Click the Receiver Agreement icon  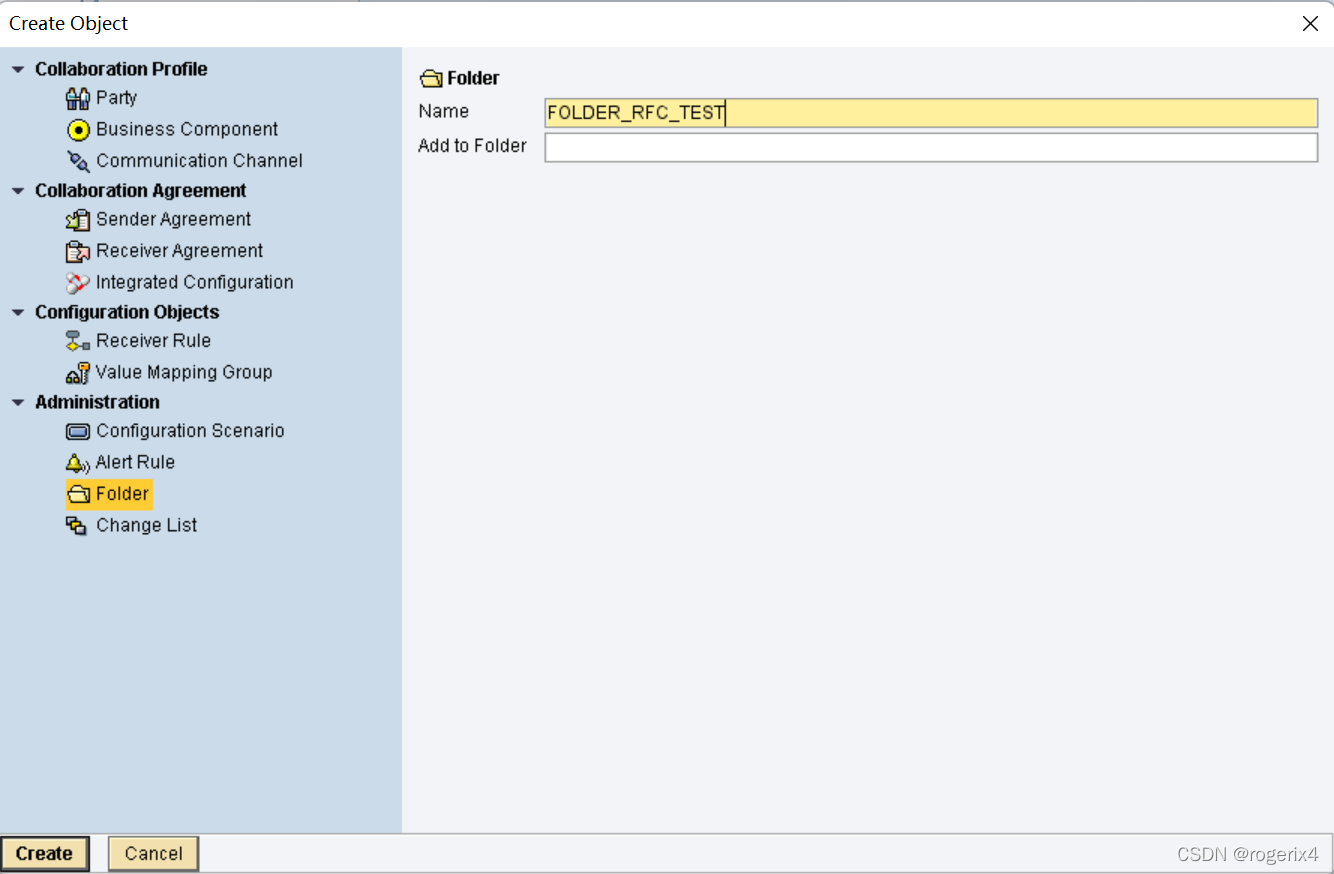click(x=78, y=251)
